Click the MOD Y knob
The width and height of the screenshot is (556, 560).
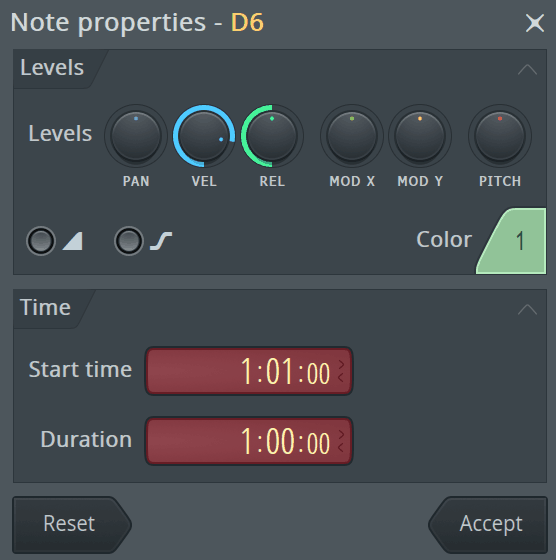[x=420, y=136]
